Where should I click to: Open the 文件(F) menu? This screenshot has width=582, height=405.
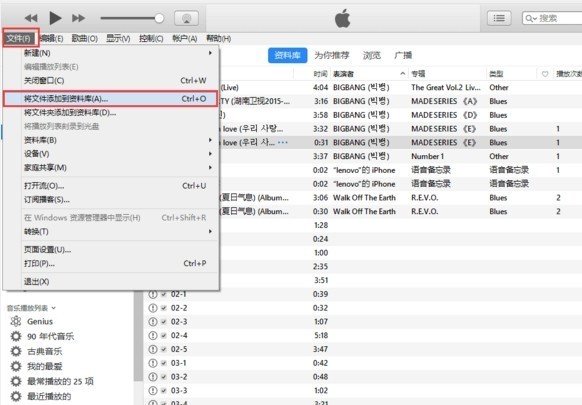[19, 38]
